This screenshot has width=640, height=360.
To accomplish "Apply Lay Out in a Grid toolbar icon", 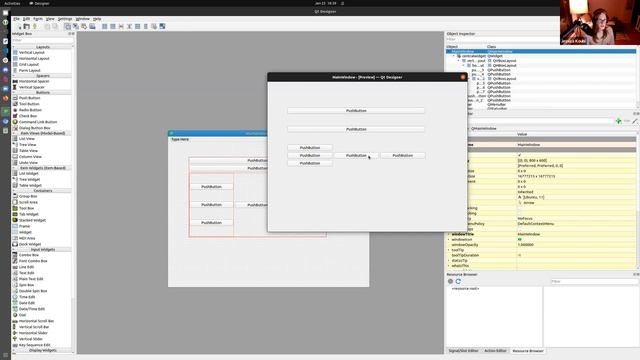I will pos(138,27).
